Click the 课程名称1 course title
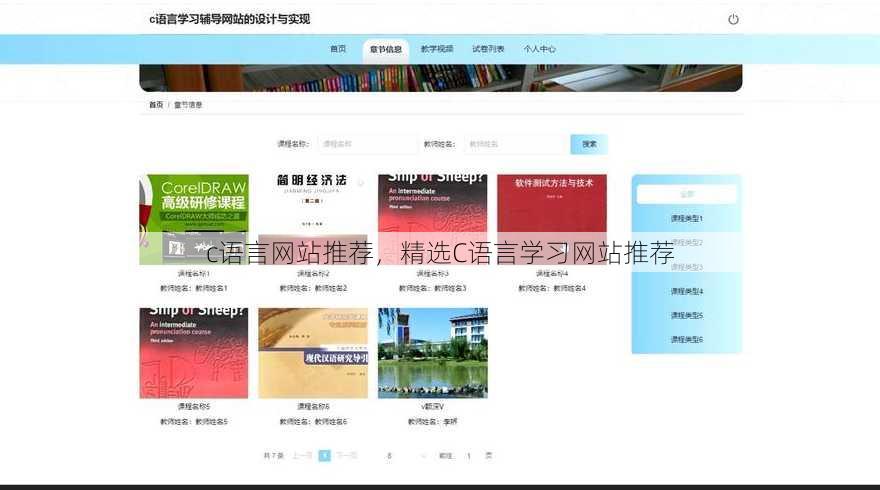The image size is (880, 490). 194,273
